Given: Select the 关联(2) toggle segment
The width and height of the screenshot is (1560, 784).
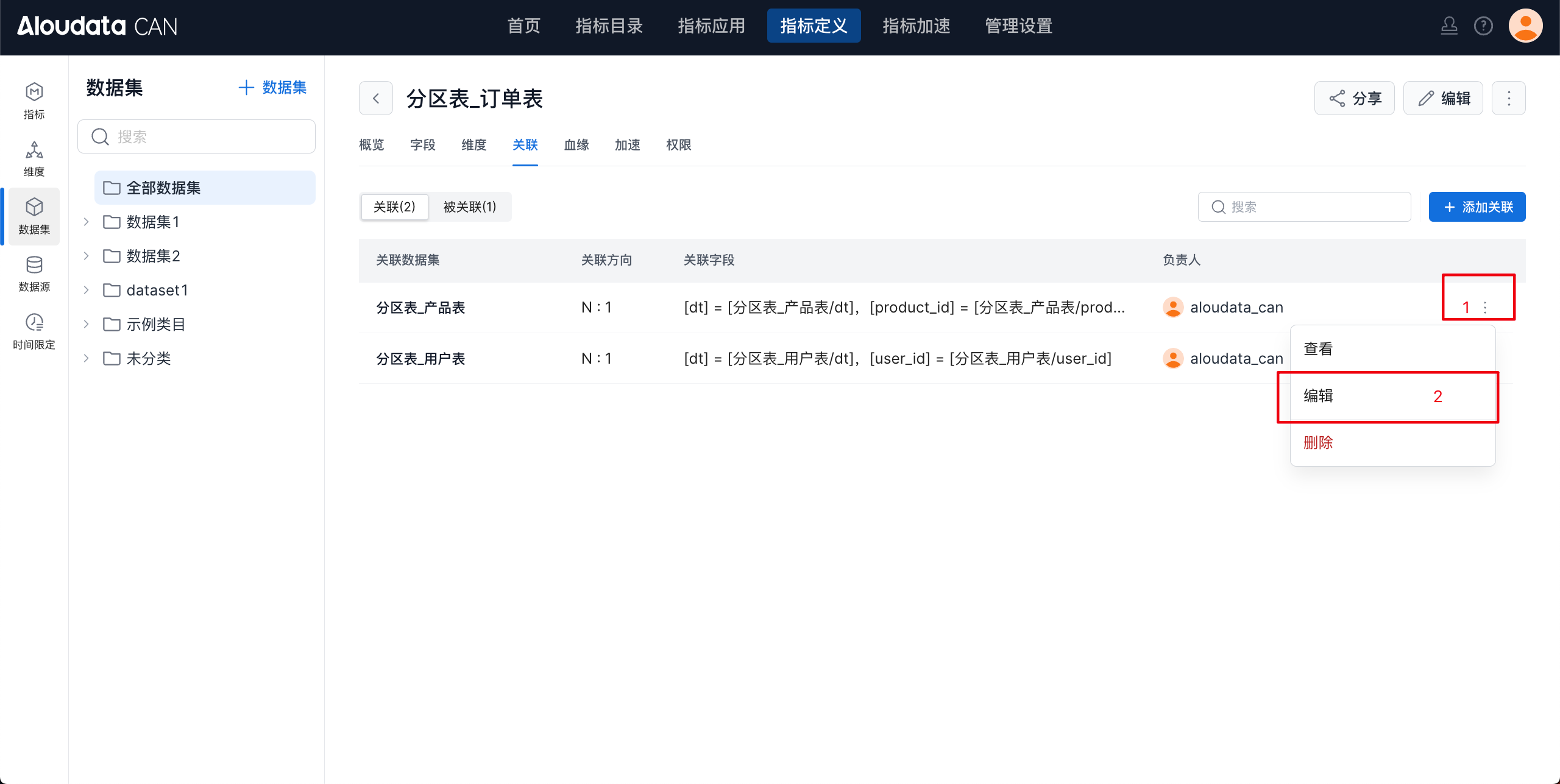Looking at the screenshot, I should click(x=394, y=207).
